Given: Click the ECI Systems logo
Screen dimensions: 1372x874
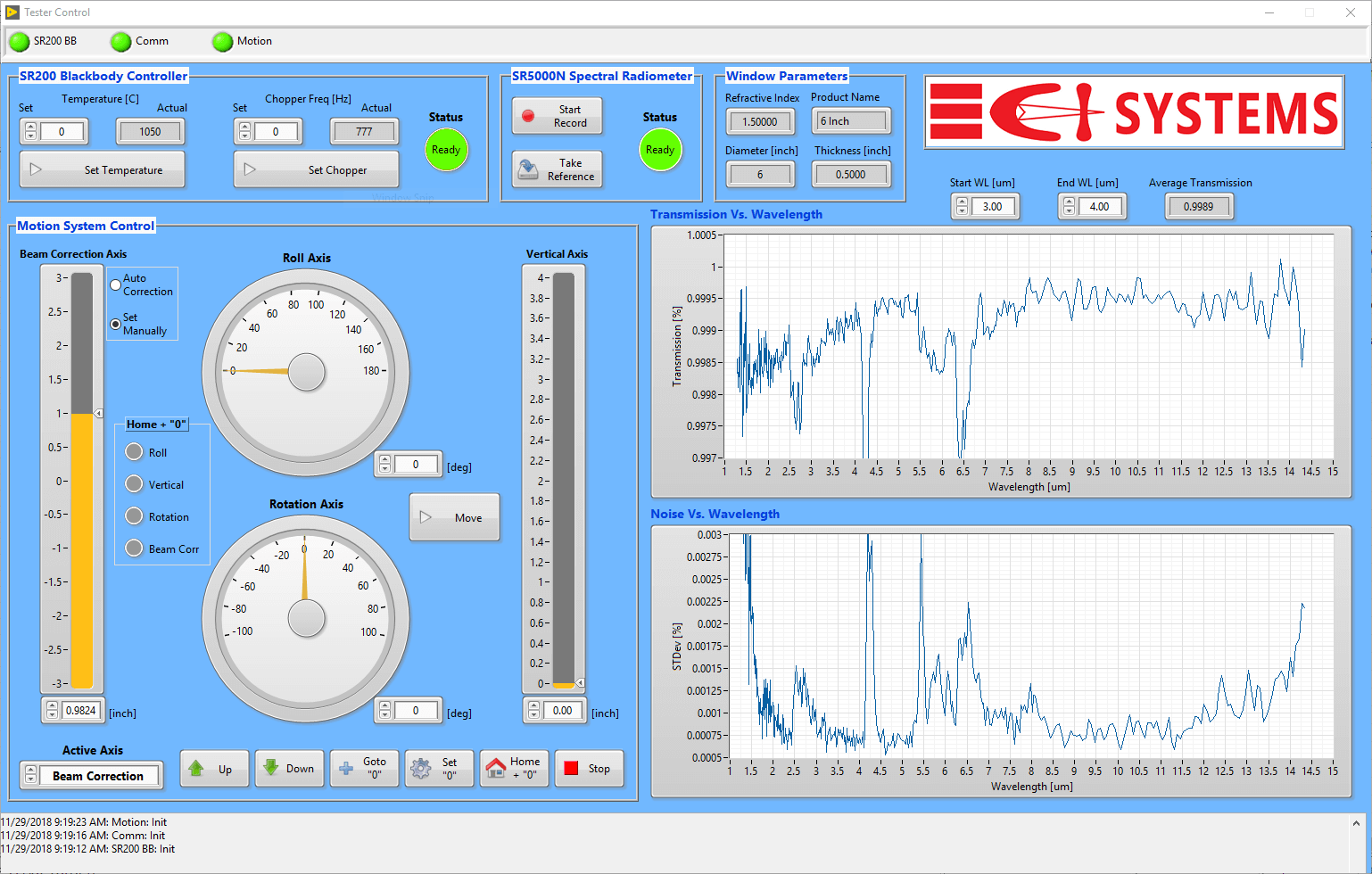Looking at the screenshot, I should pyautogui.click(x=1133, y=111).
